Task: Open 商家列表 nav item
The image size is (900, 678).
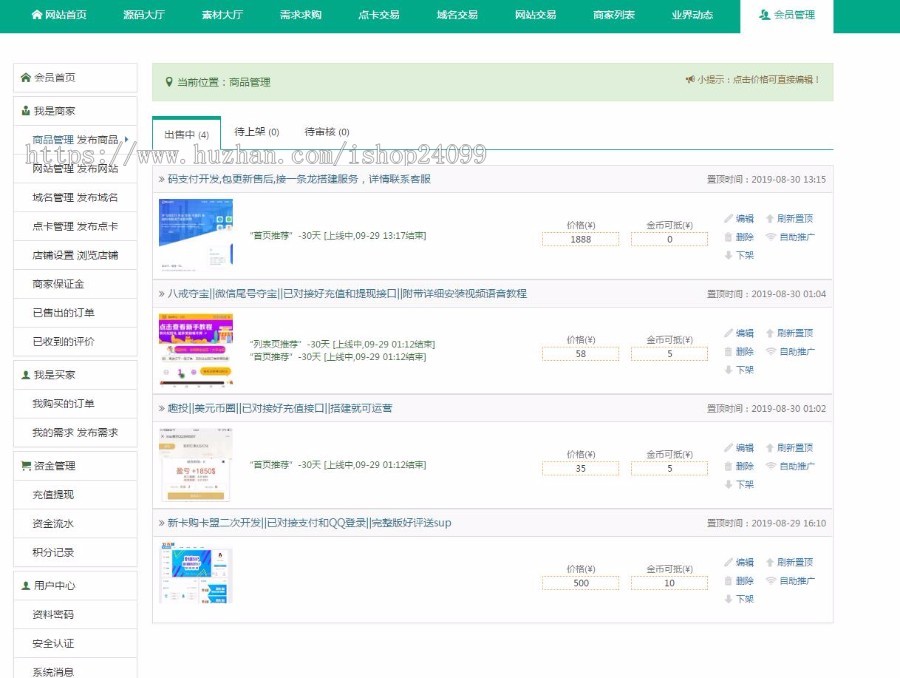Action: [614, 15]
